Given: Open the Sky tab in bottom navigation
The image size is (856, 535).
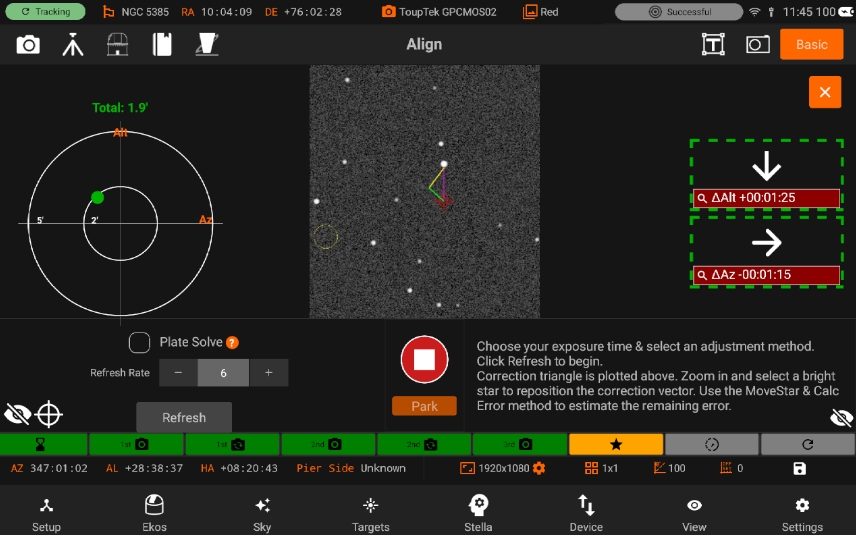Looking at the screenshot, I should [x=262, y=514].
